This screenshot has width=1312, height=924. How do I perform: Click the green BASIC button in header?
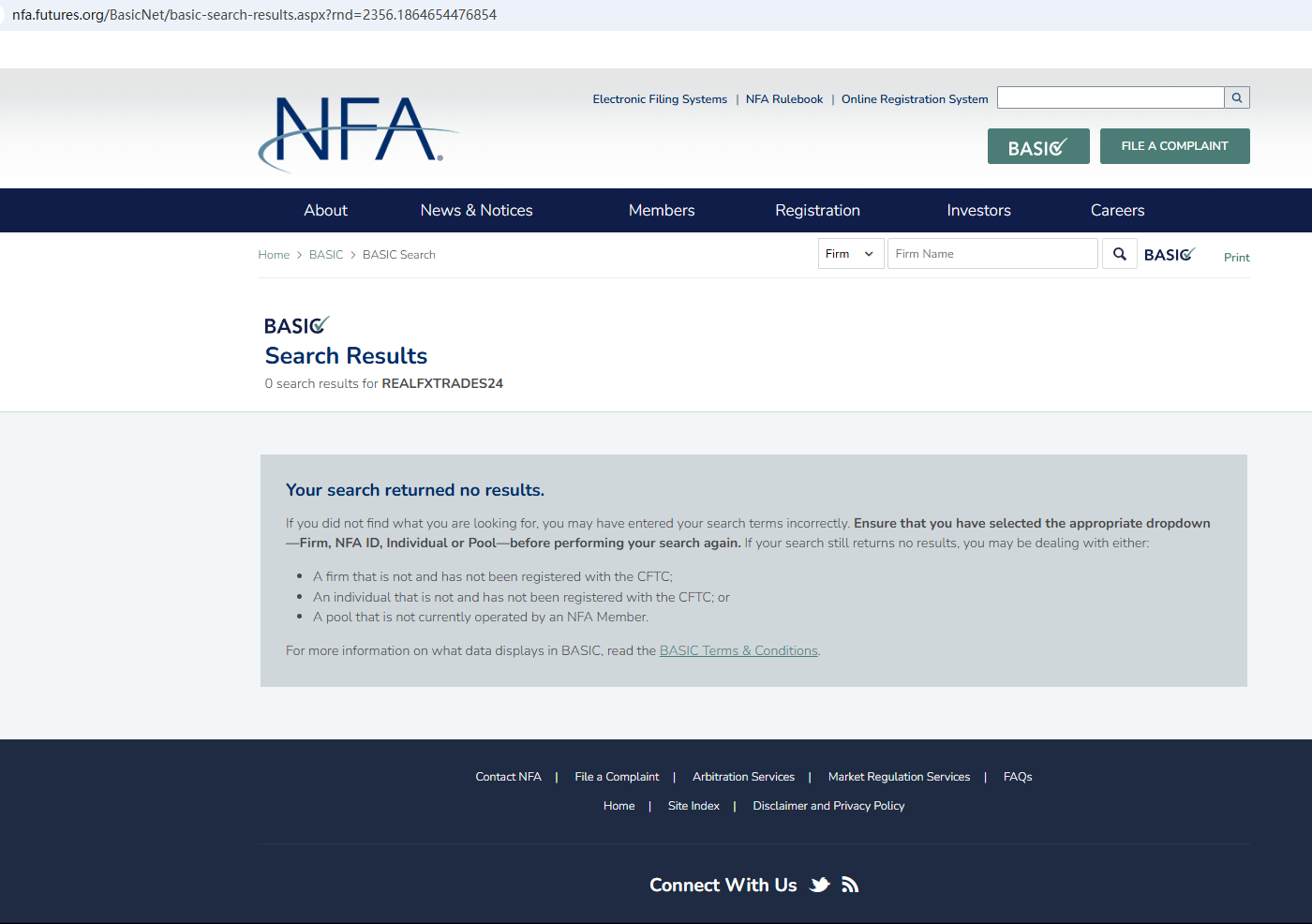tap(1038, 146)
